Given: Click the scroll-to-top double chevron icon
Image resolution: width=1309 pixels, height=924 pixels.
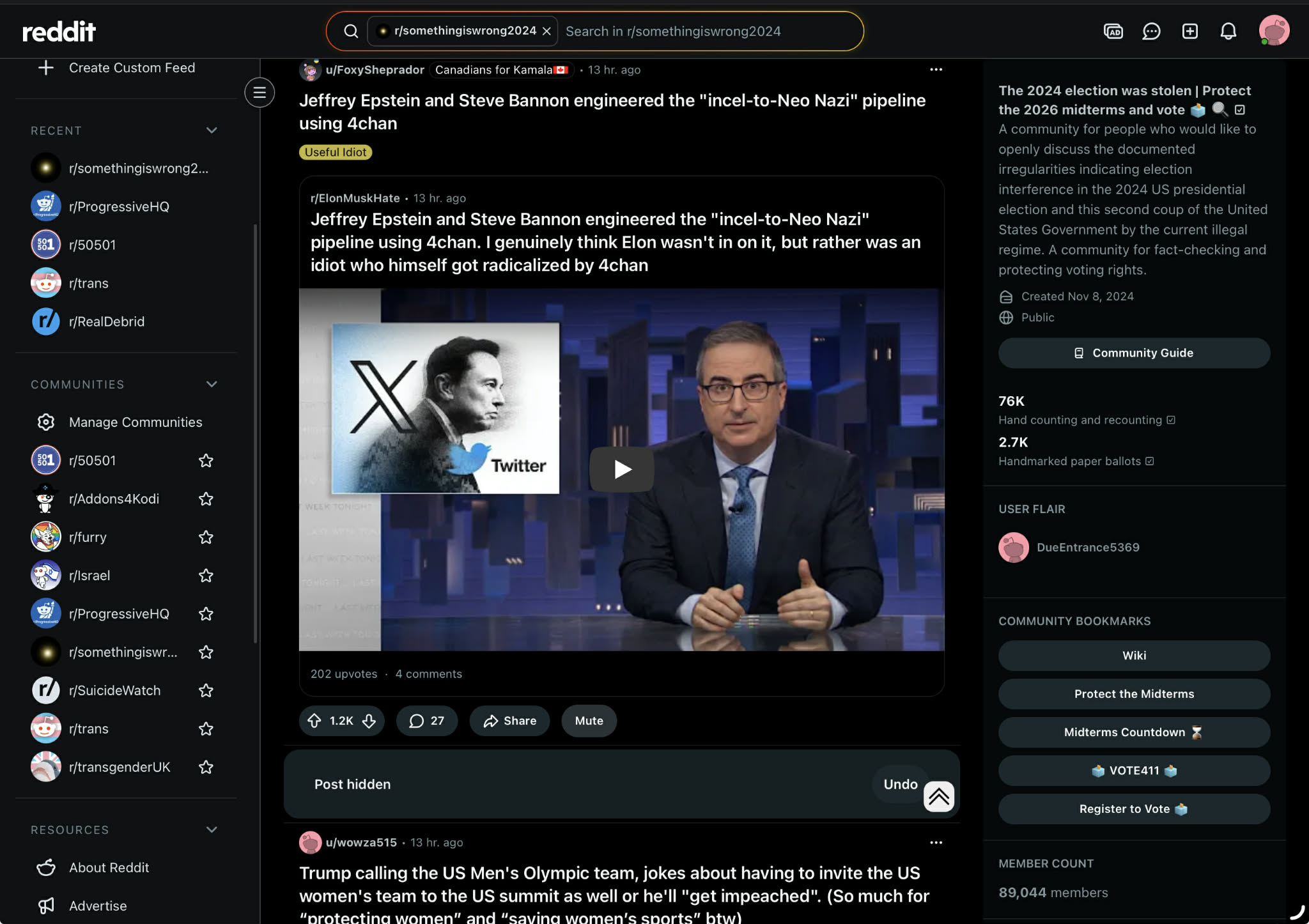Looking at the screenshot, I should click(x=938, y=796).
